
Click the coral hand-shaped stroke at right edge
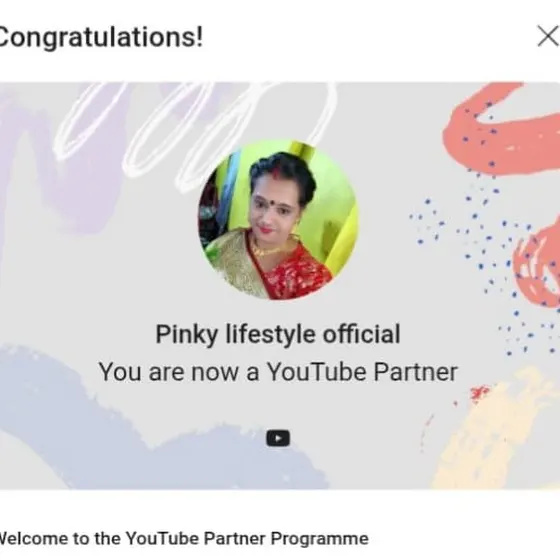point(538,264)
